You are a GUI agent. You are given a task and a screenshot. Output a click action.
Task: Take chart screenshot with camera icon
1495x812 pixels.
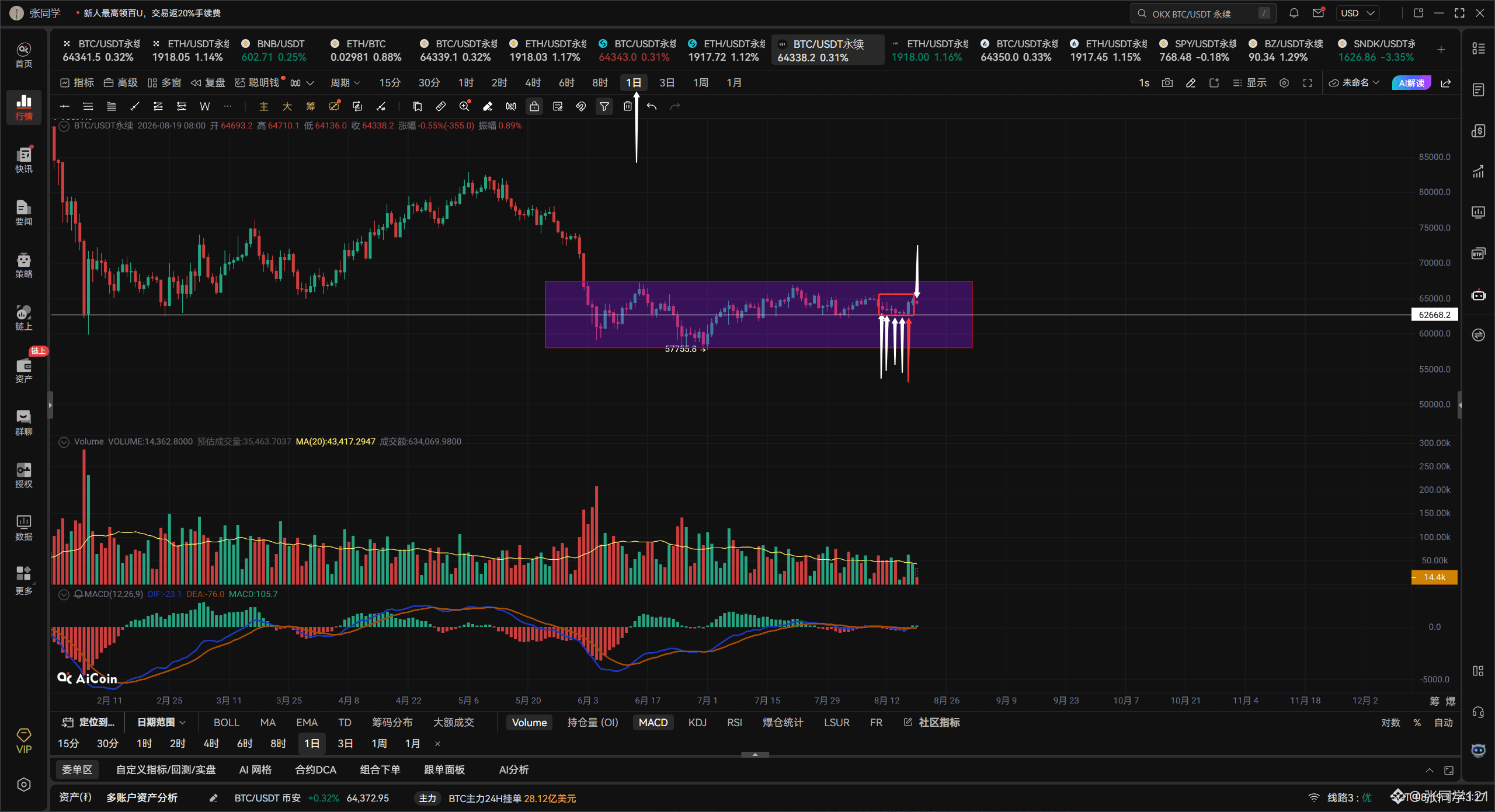point(1167,83)
